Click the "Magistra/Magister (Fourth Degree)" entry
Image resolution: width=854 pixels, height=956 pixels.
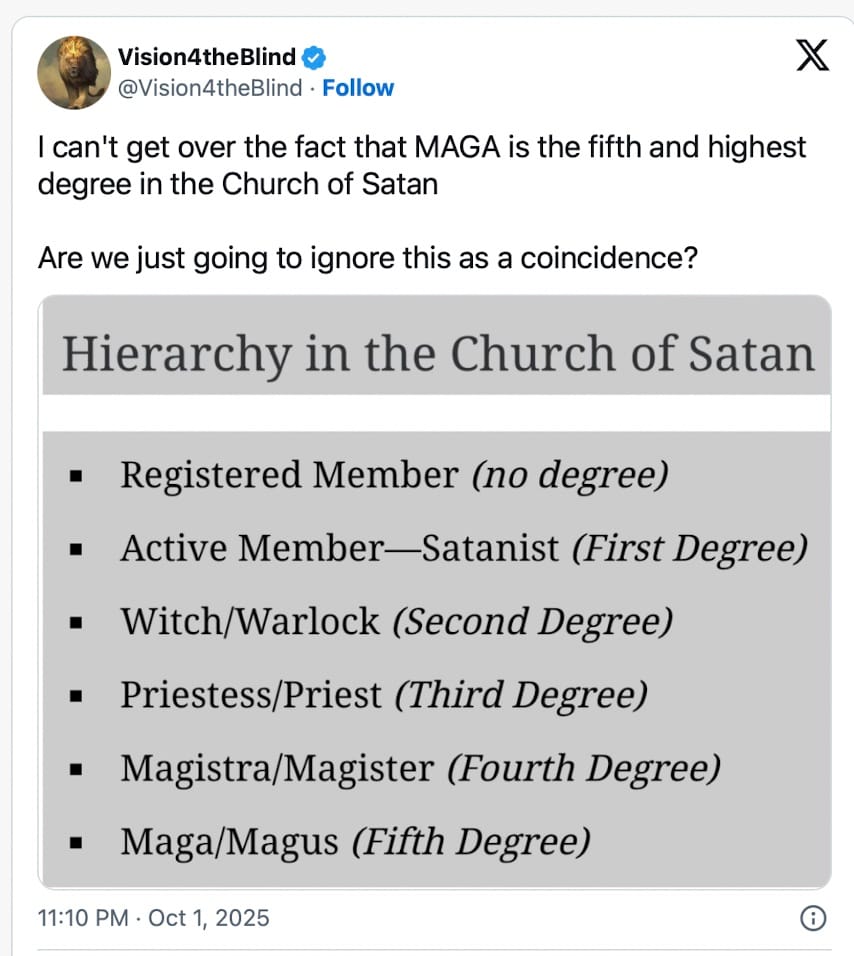tap(420, 769)
